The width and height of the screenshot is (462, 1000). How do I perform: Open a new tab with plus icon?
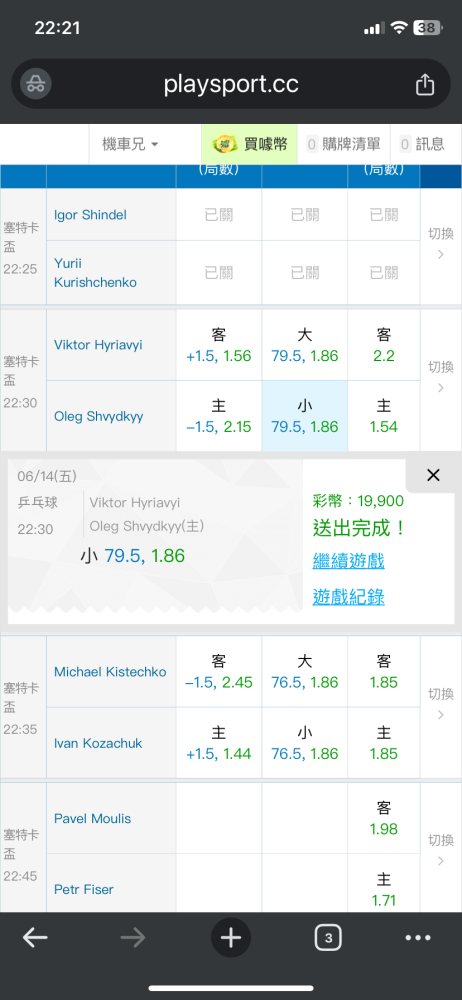231,938
